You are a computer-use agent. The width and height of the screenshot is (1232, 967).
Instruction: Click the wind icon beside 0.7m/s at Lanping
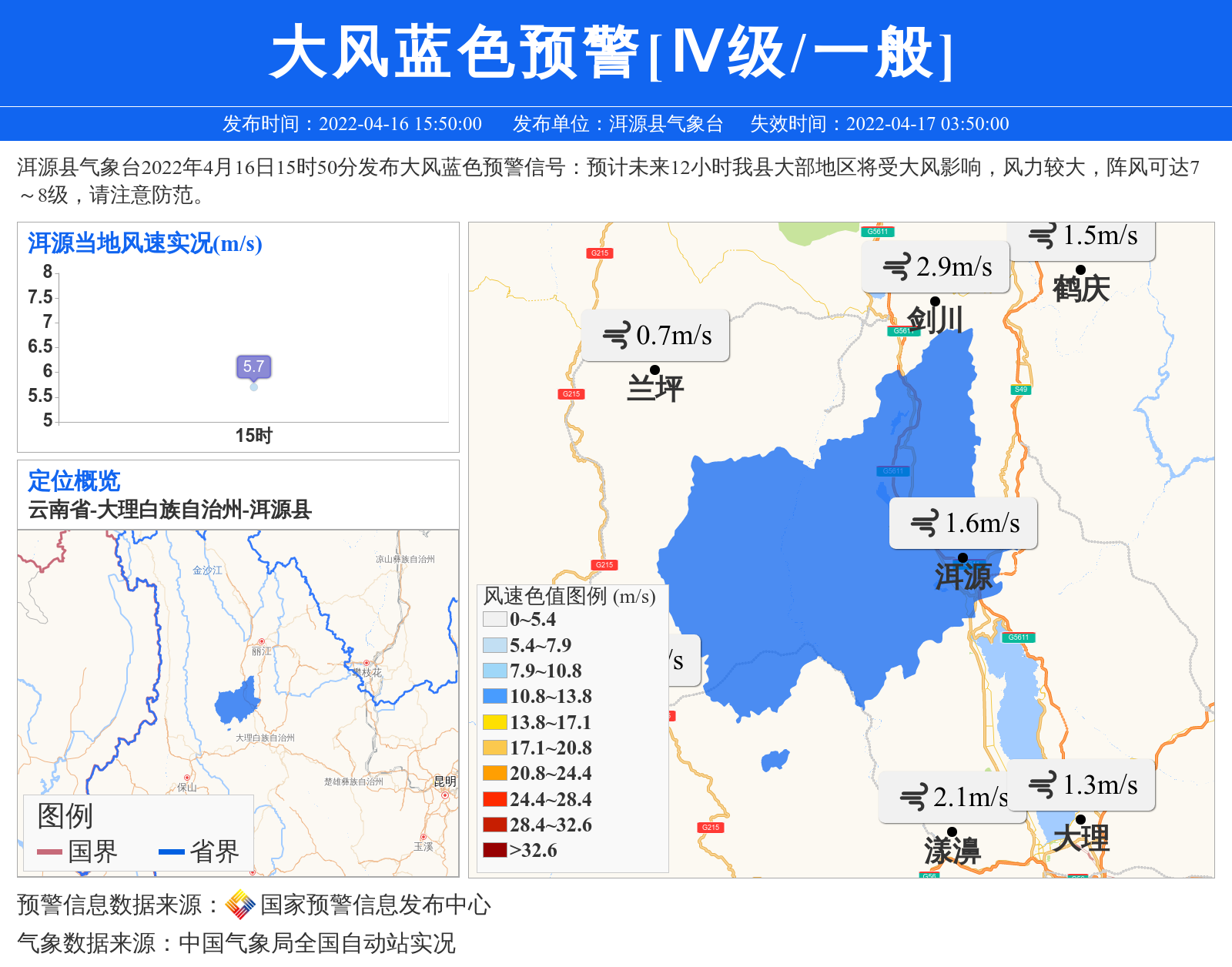tap(616, 336)
